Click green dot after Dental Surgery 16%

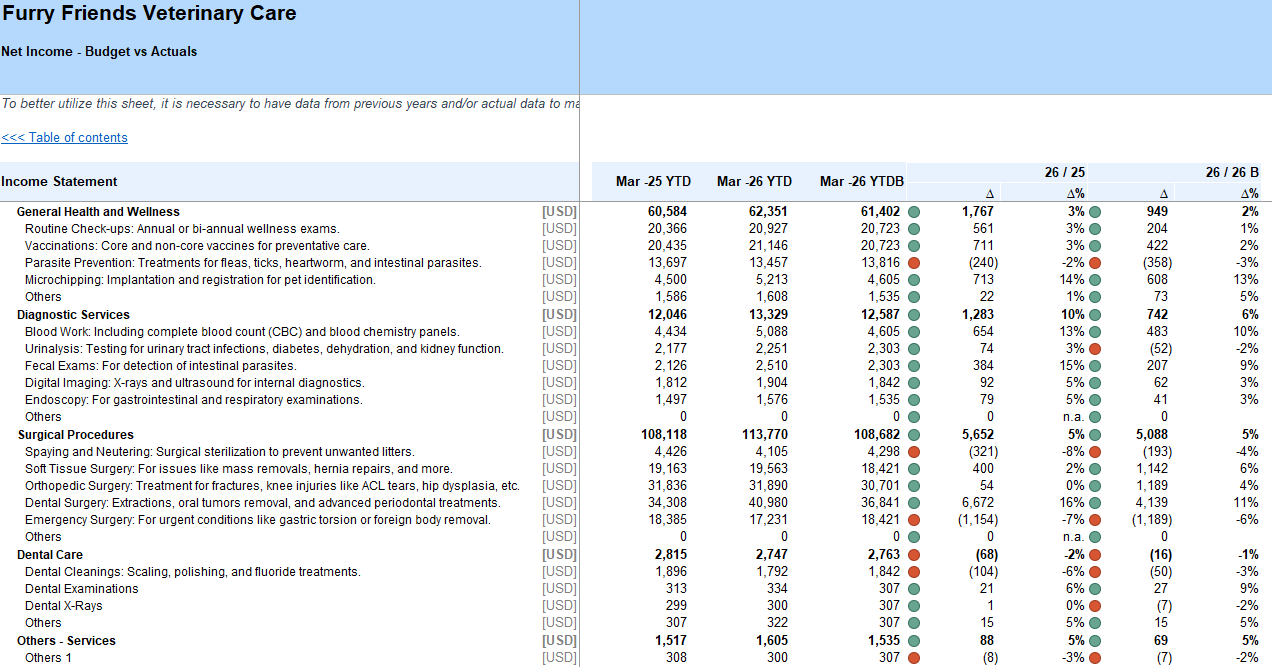coord(1095,503)
